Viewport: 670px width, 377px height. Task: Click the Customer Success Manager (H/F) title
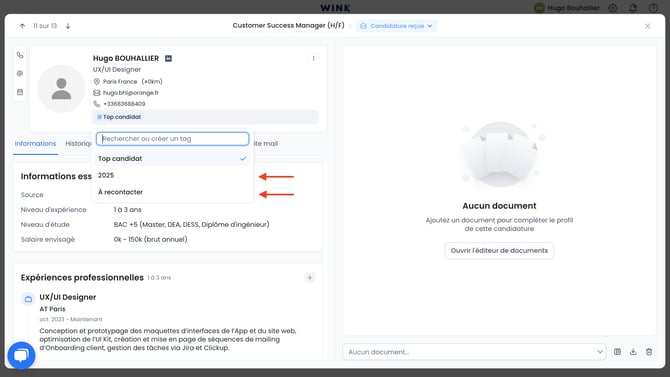[x=288, y=26]
